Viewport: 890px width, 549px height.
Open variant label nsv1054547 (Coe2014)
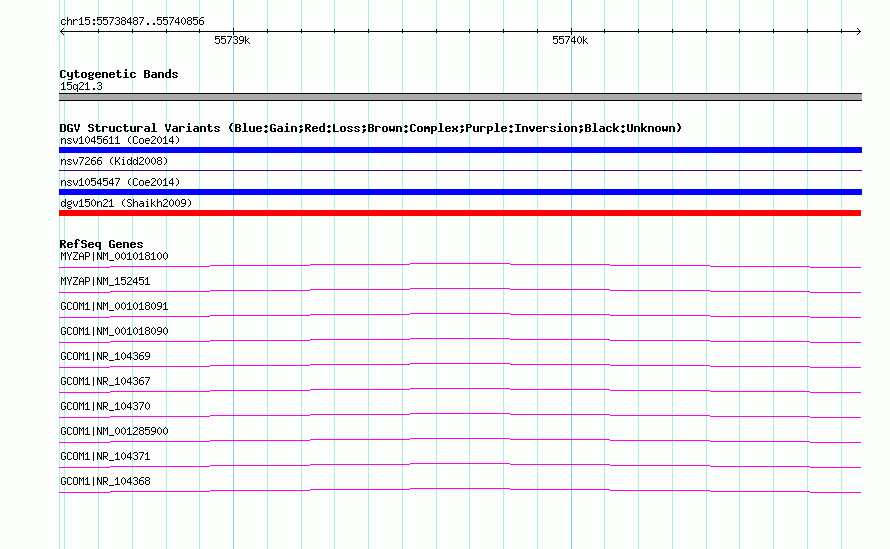tap(120, 182)
